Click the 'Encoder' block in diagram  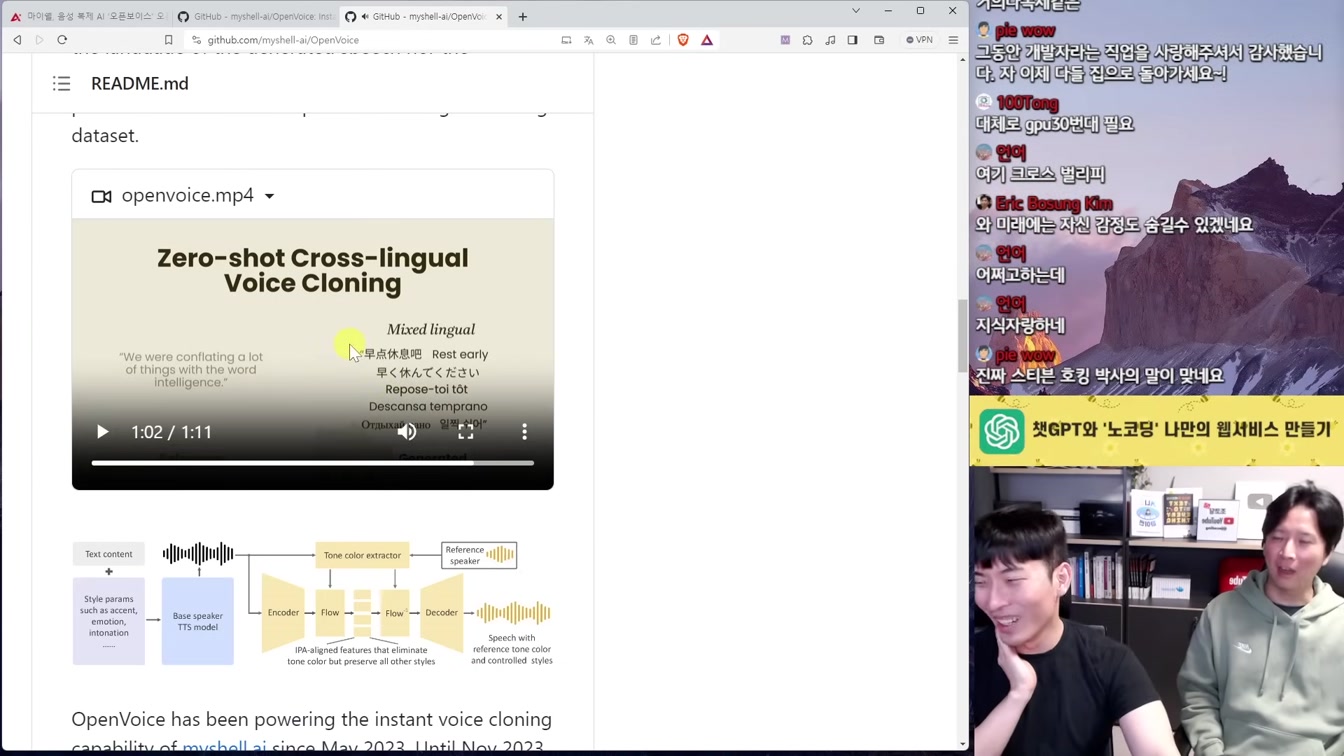point(283,612)
